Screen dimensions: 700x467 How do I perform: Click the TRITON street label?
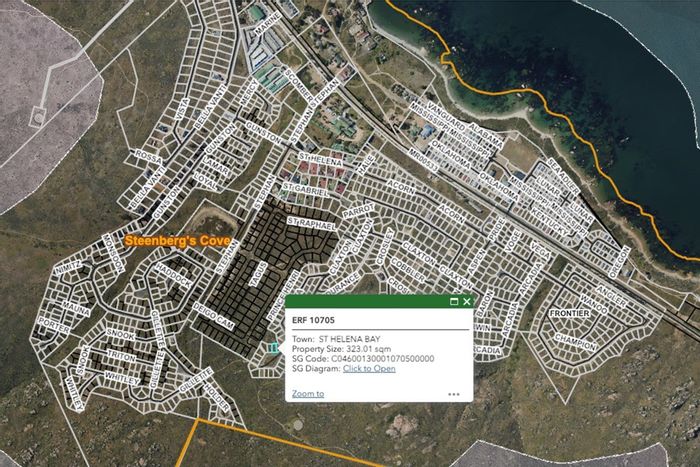pos(121,356)
